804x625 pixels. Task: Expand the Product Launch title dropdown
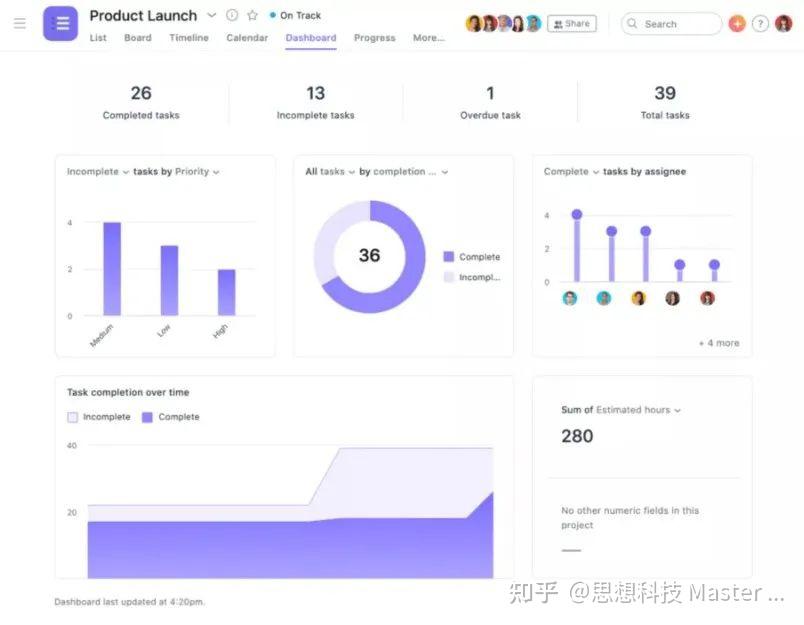click(x=211, y=15)
